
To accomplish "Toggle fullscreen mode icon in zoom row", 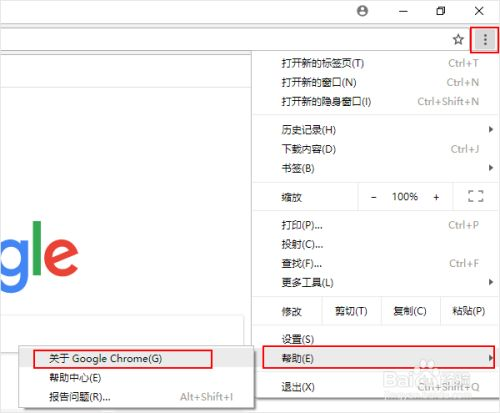I will [x=475, y=196].
